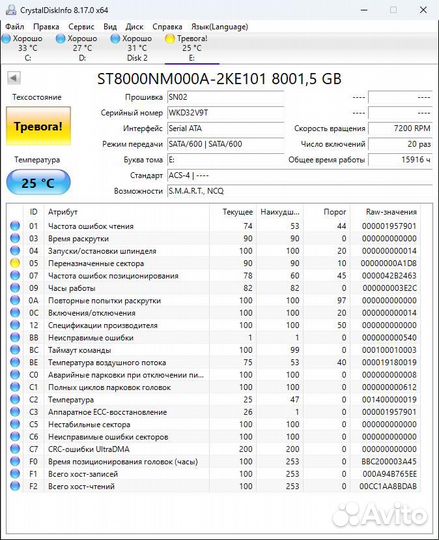Viewport: 439px width, 540px height.
Task: Click status icon for Часы работы row
Action: coord(15,288)
